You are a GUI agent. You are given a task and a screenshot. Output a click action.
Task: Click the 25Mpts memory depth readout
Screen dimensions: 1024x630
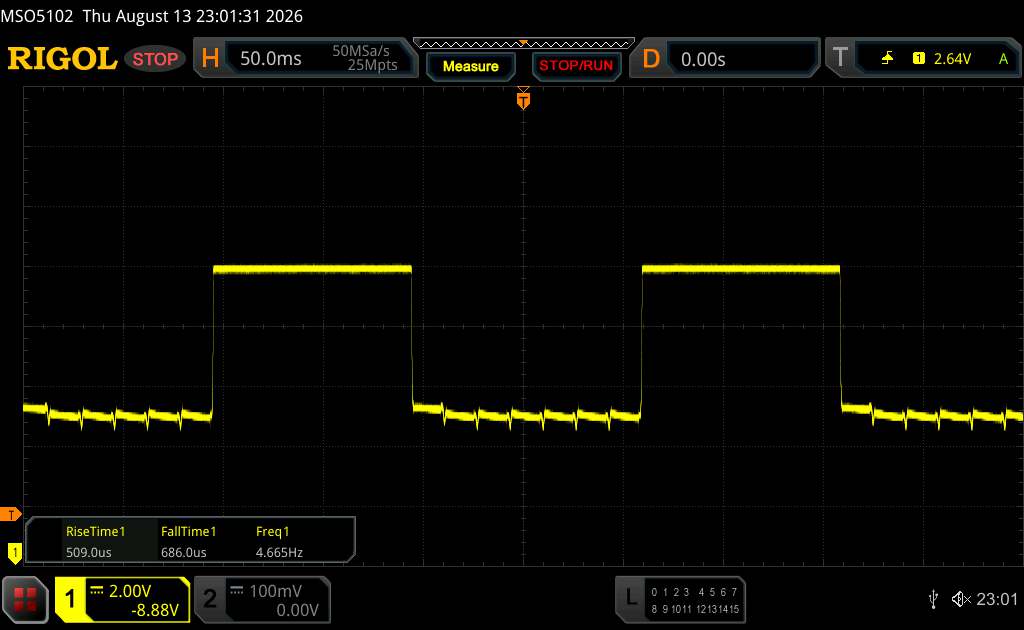(x=372, y=65)
